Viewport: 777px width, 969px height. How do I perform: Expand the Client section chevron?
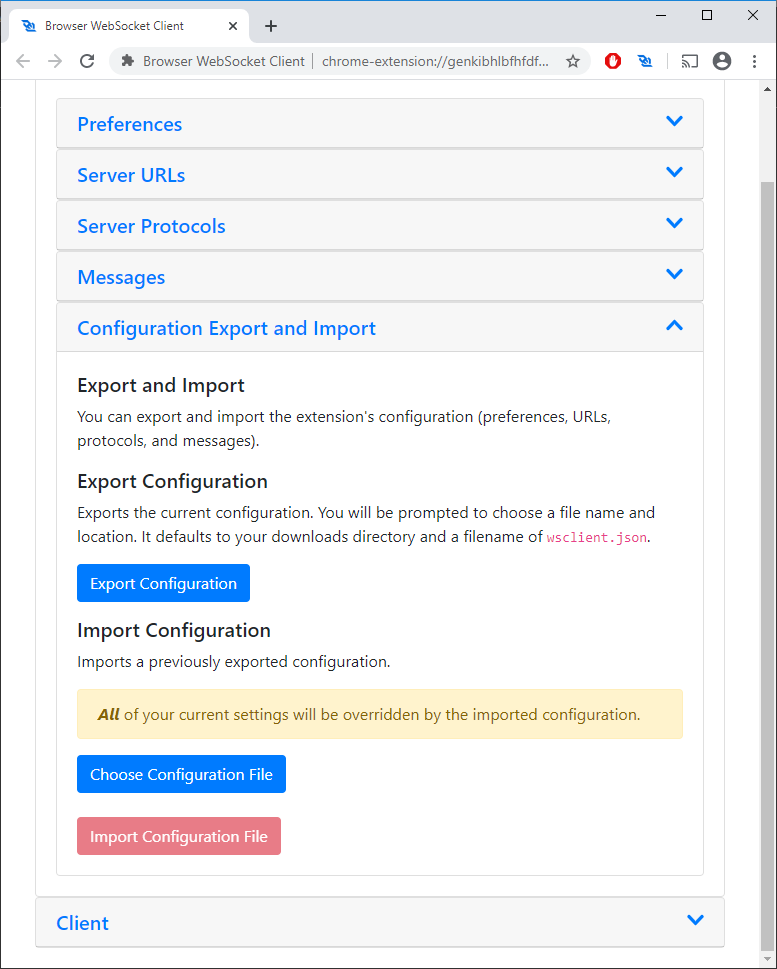pyautogui.click(x=695, y=920)
